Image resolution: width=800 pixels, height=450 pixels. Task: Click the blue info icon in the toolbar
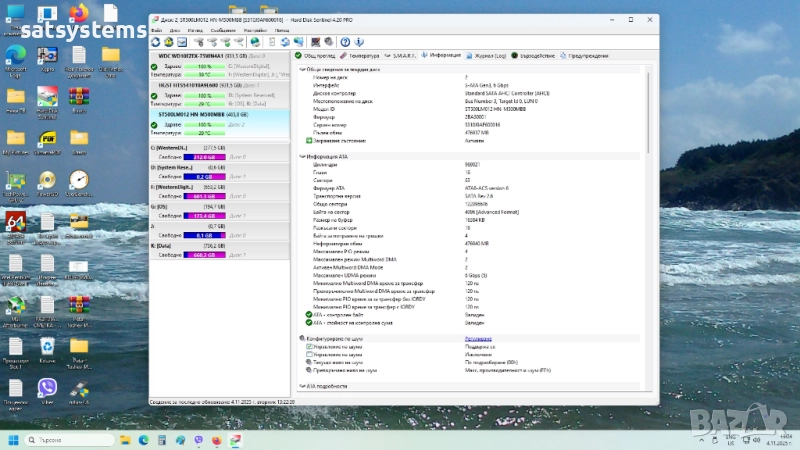(x=359, y=42)
